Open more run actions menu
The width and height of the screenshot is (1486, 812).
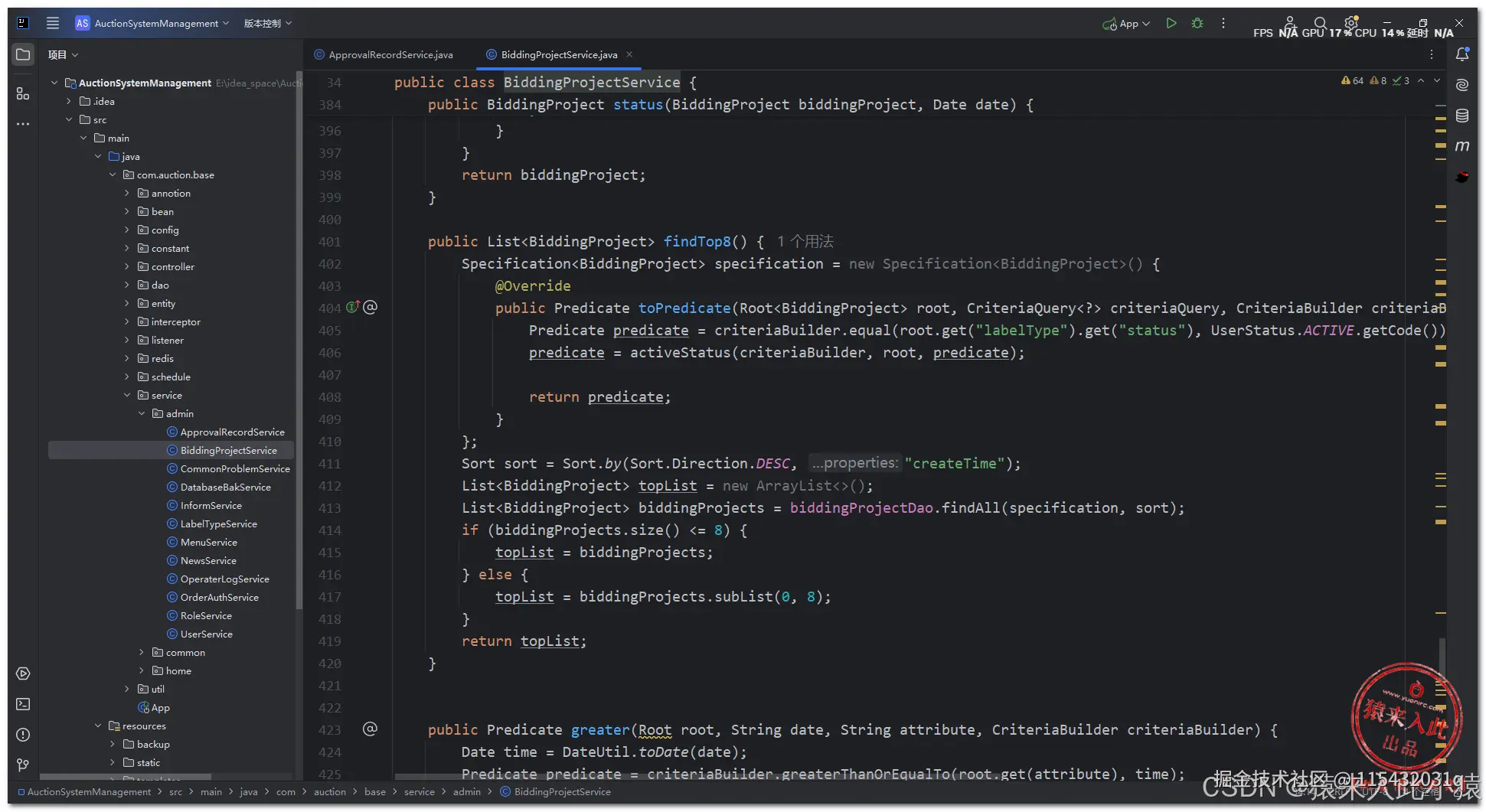coord(1223,23)
